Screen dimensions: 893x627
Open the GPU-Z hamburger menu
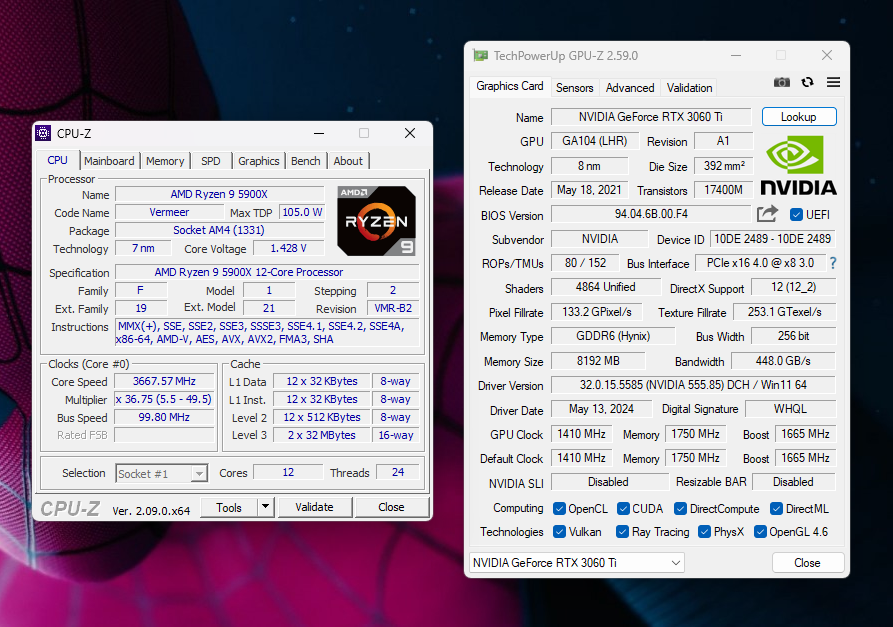833,83
